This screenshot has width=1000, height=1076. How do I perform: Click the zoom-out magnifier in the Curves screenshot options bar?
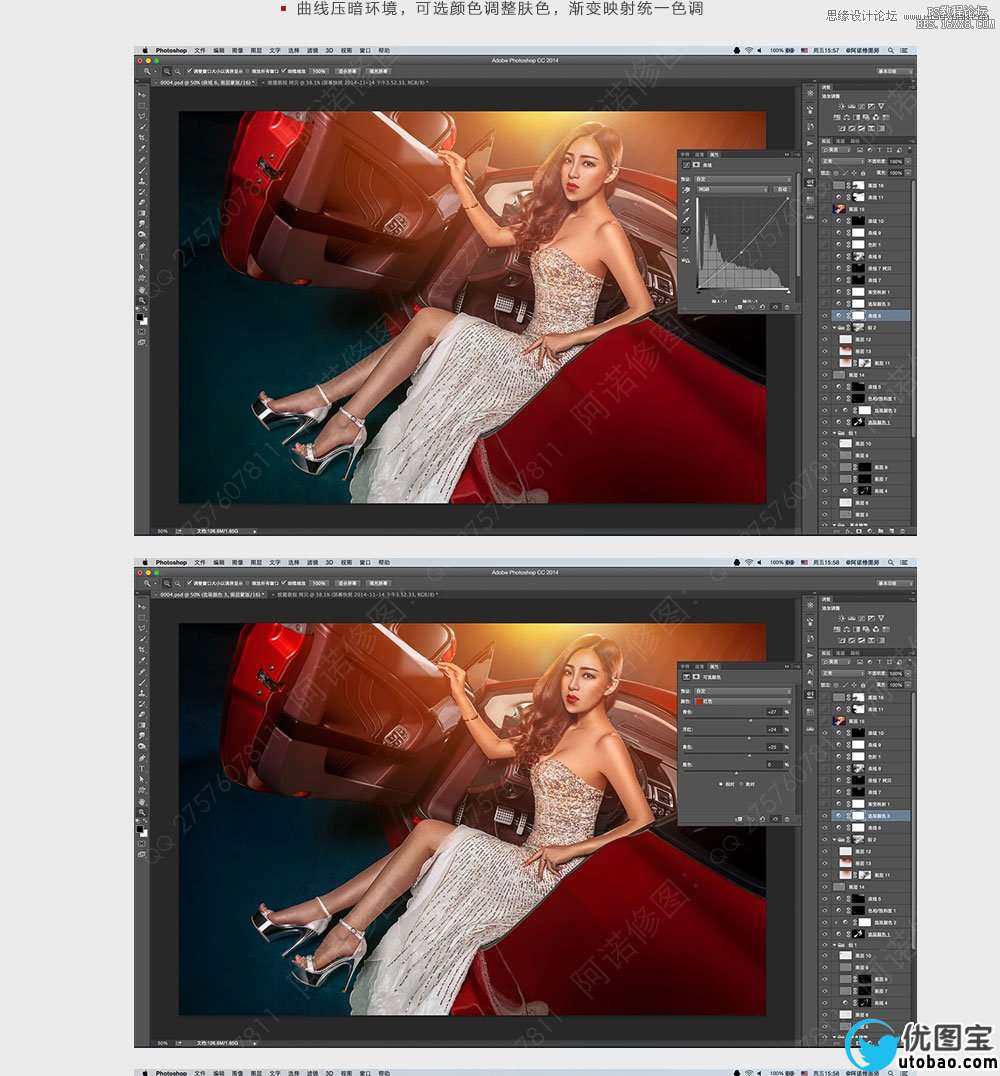point(178,71)
